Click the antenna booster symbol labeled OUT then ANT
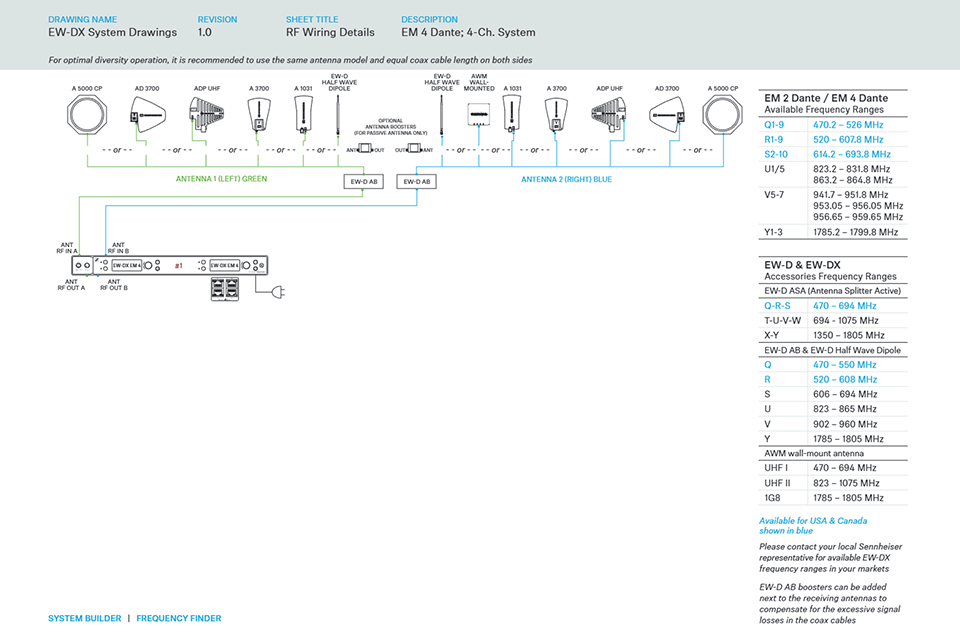The width and height of the screenshot is (960, 640). 414,149
